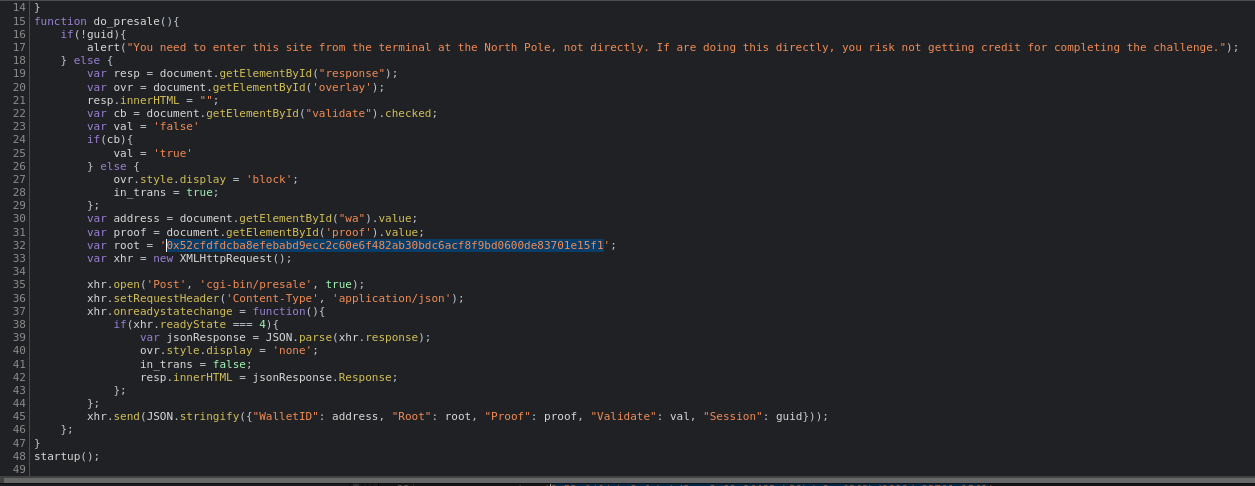Click the 'Post' string in xhr.open

pyautogui.click(x=166, y=284)
